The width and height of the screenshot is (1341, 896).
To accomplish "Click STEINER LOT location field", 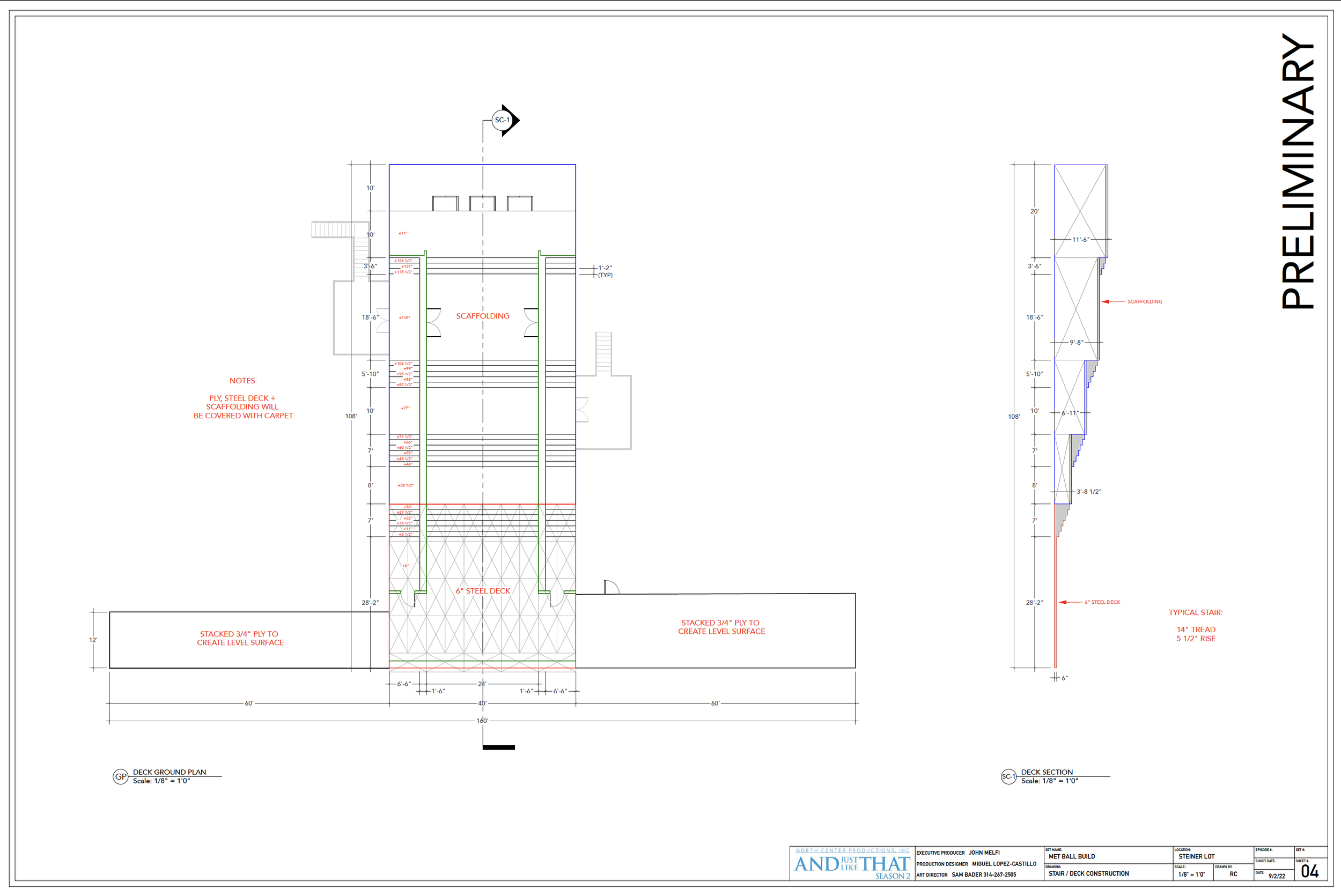I will 1196,856.
